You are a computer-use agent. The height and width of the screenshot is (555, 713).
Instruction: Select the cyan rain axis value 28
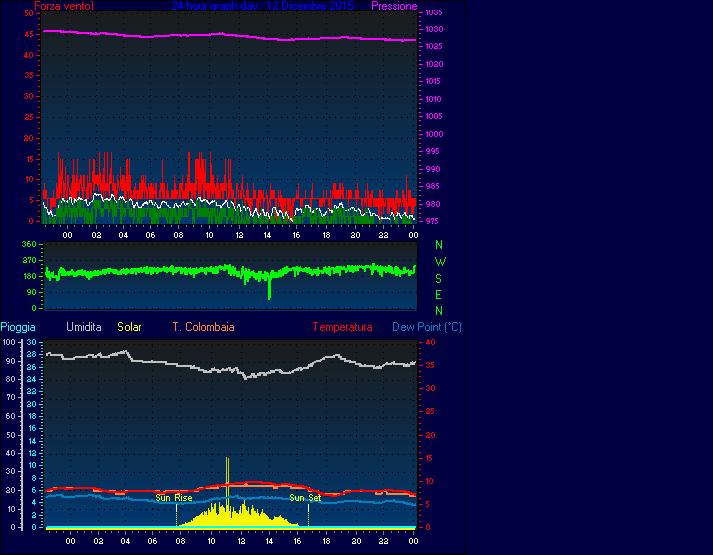[31, 355]
